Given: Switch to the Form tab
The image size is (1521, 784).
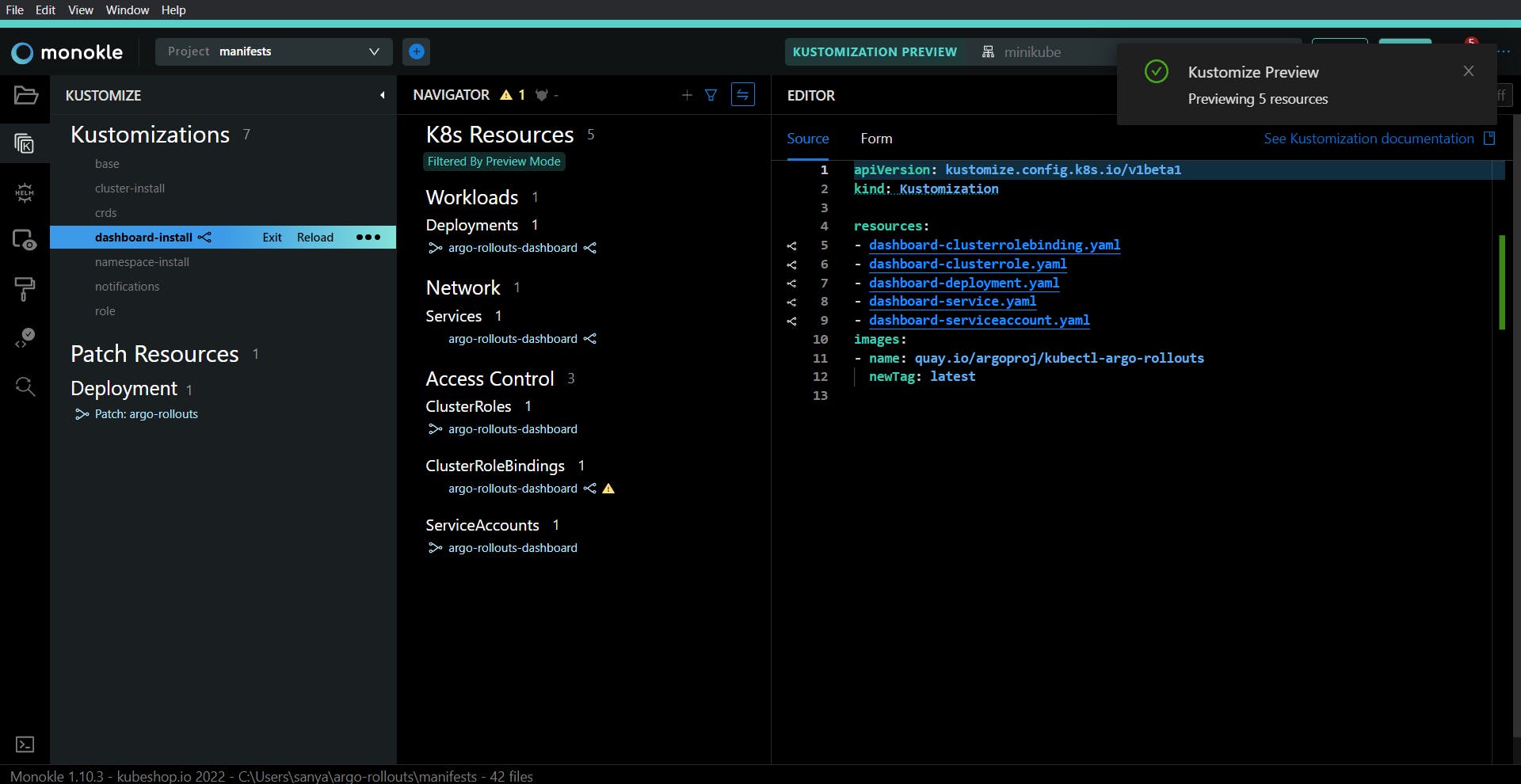Looking at the screenshot, I should pos(876,139).
